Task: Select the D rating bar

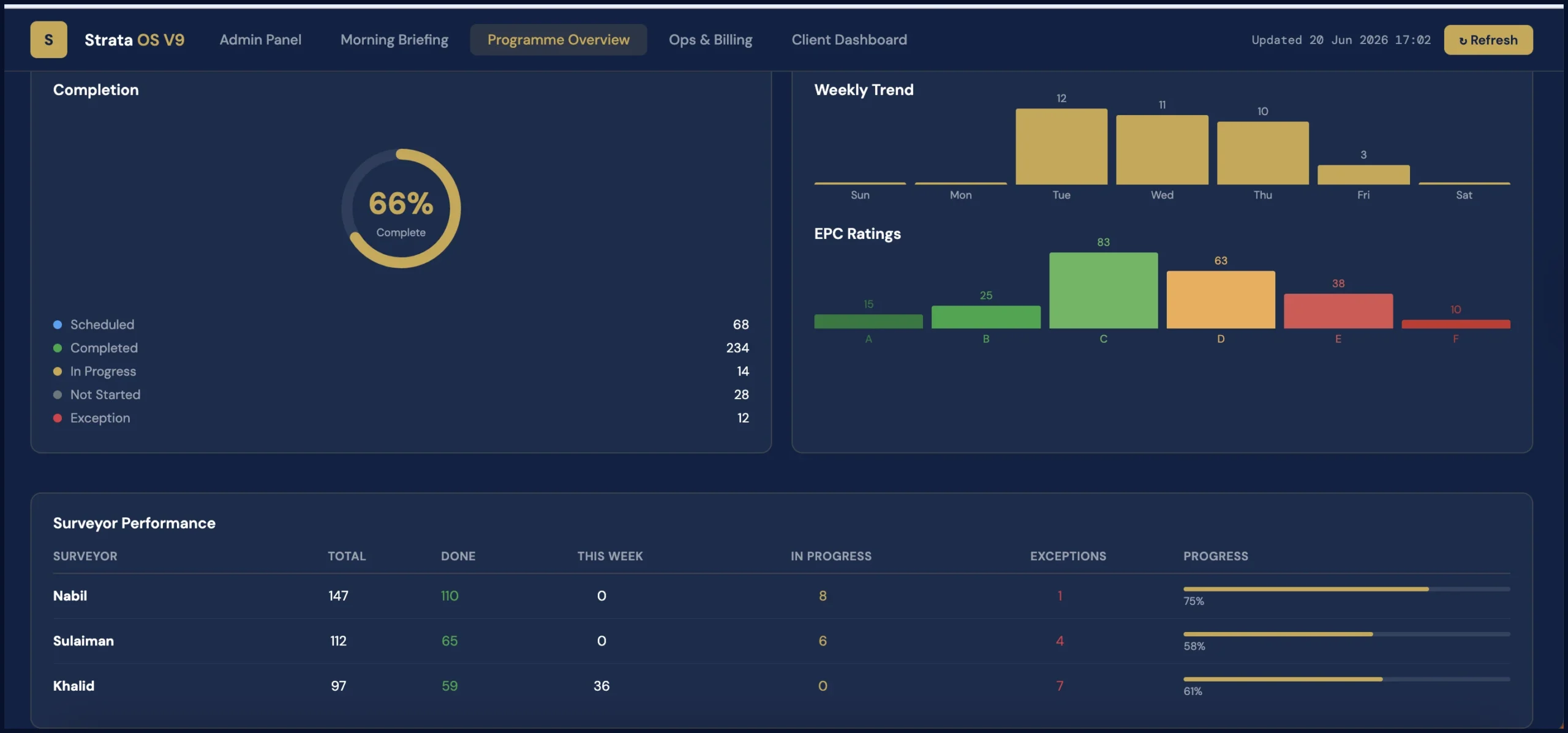Action: [x=1221, y=299]
